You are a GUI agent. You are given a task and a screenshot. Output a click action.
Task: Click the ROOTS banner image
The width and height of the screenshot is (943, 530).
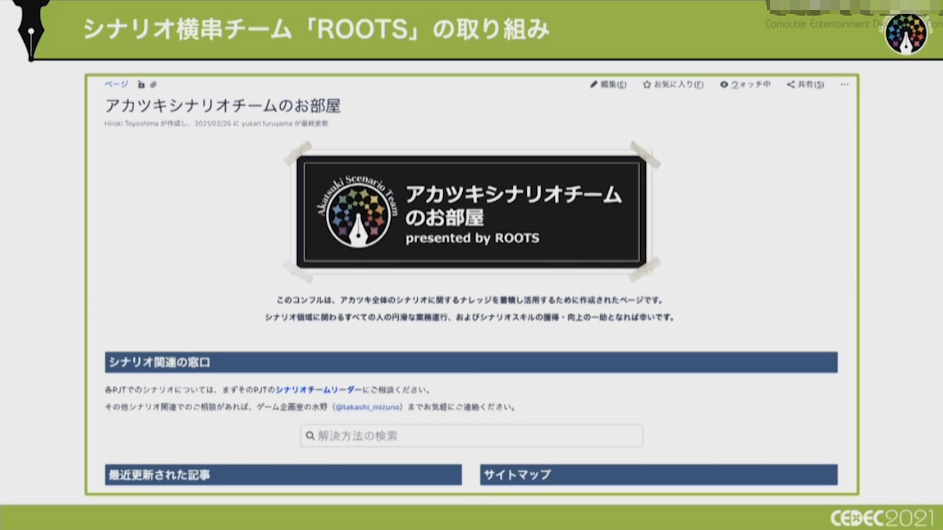click(472, 212)
